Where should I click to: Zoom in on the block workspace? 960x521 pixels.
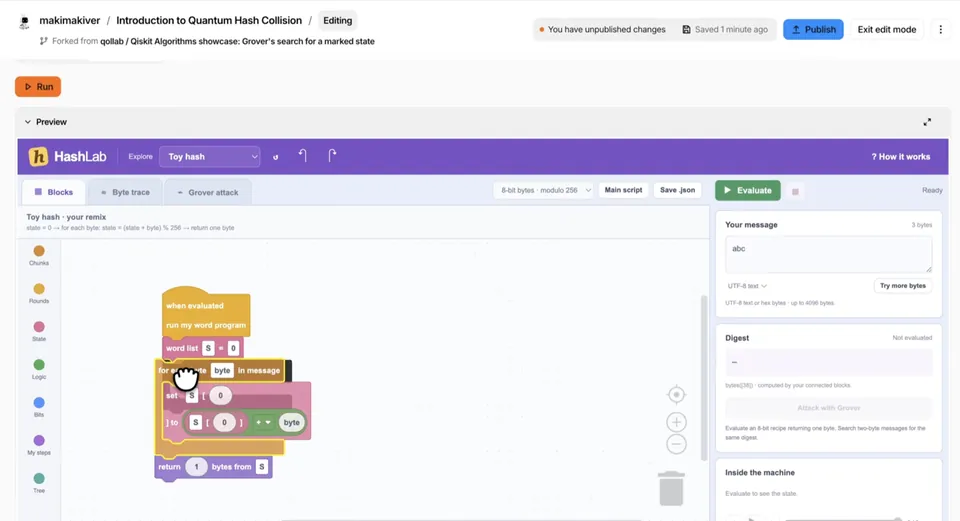(x=676, y=422)
